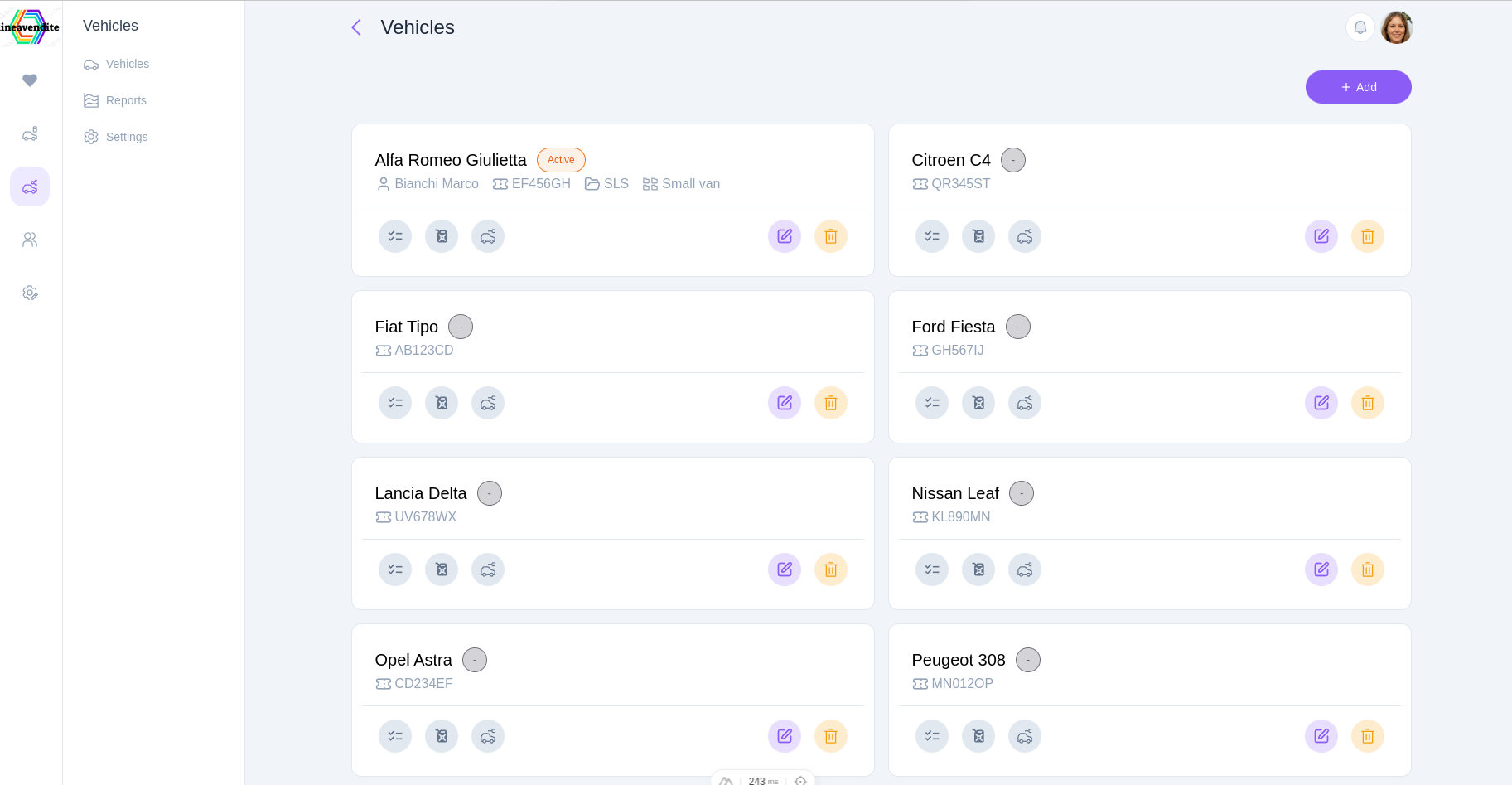This screenshot has width=1512, height=785.
Task: Edit the Opel Astra vehicle
Action: point(785,736)
